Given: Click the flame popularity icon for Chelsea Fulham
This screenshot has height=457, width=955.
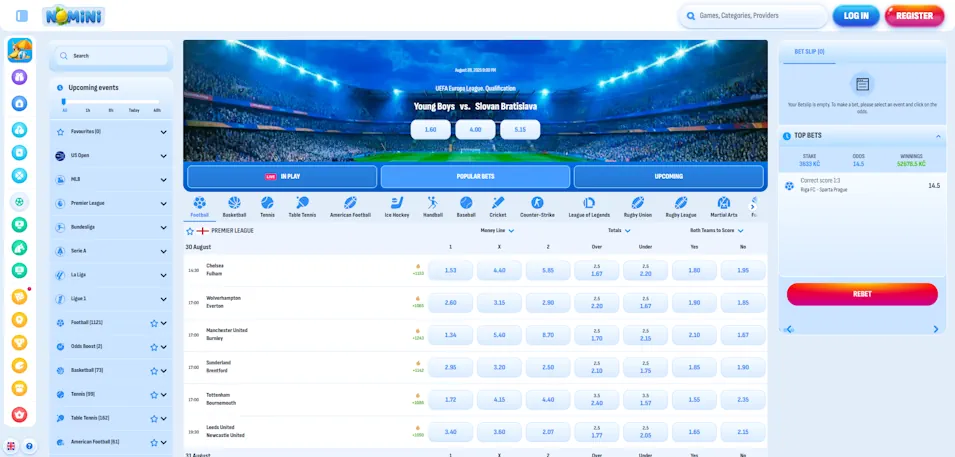Looking at the screenshot, I should [418, 266].
